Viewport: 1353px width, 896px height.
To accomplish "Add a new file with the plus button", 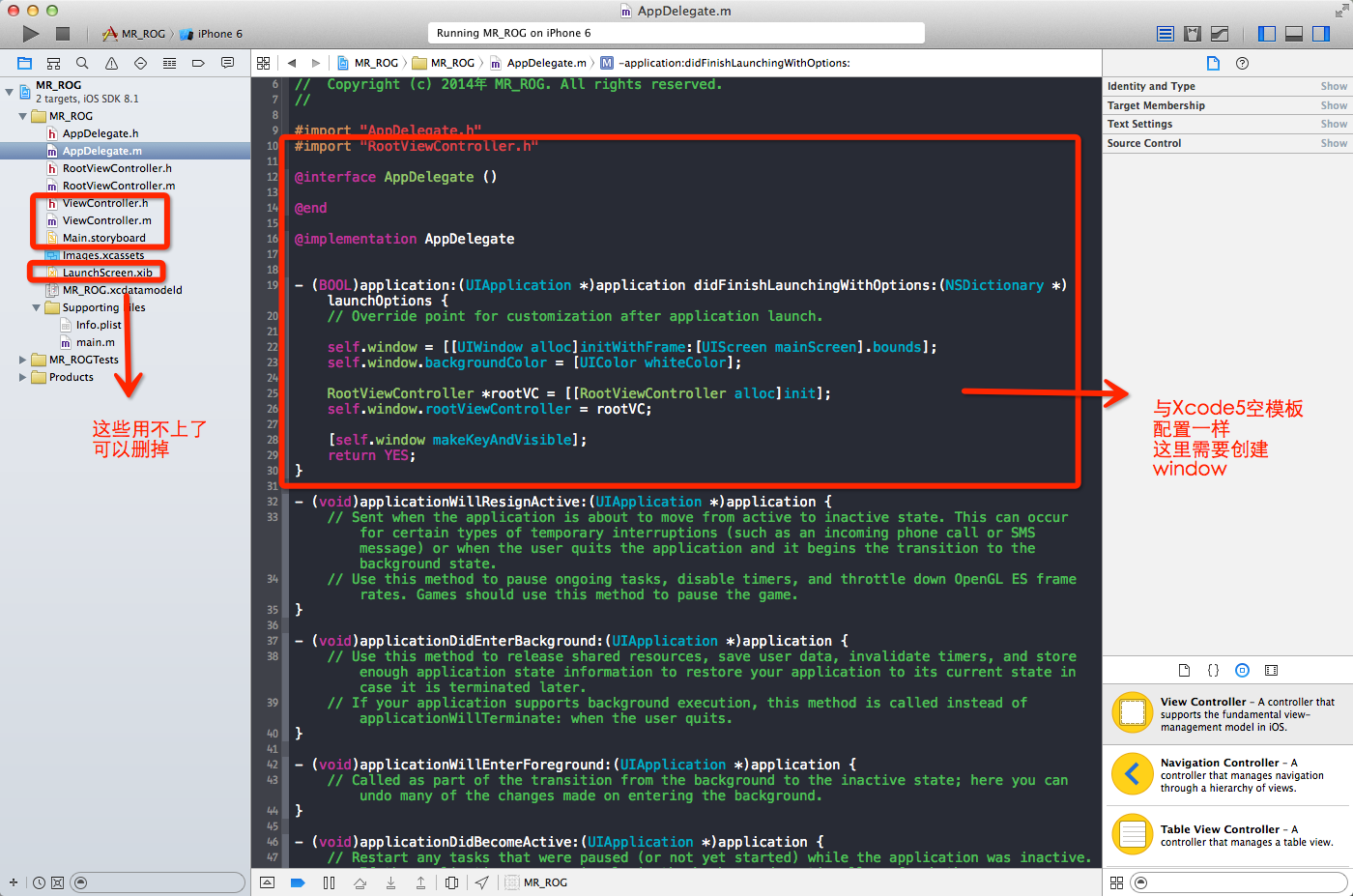I will coord(13,882).
